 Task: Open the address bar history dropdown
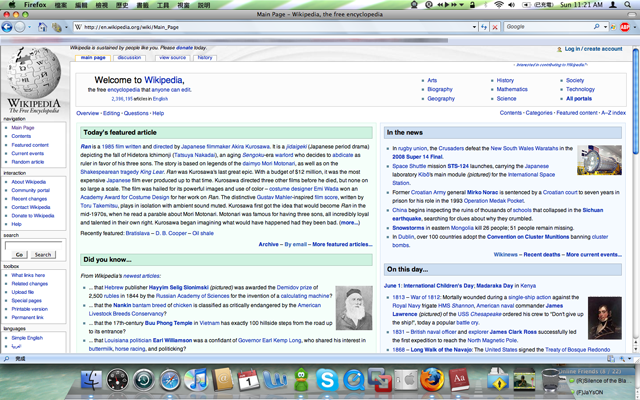pyautogui.click(x=474, y=27)
